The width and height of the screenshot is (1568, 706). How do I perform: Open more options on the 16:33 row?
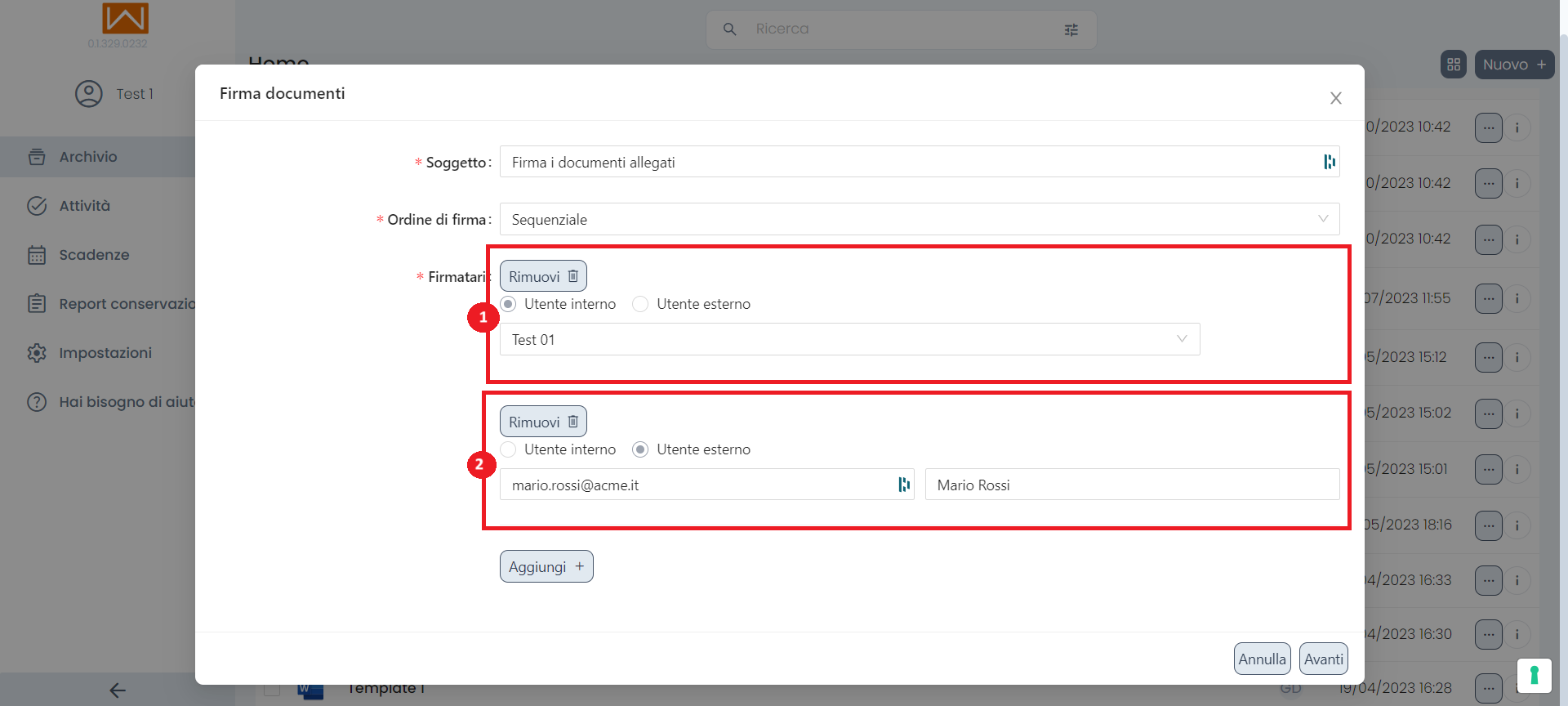point(1489,581)
